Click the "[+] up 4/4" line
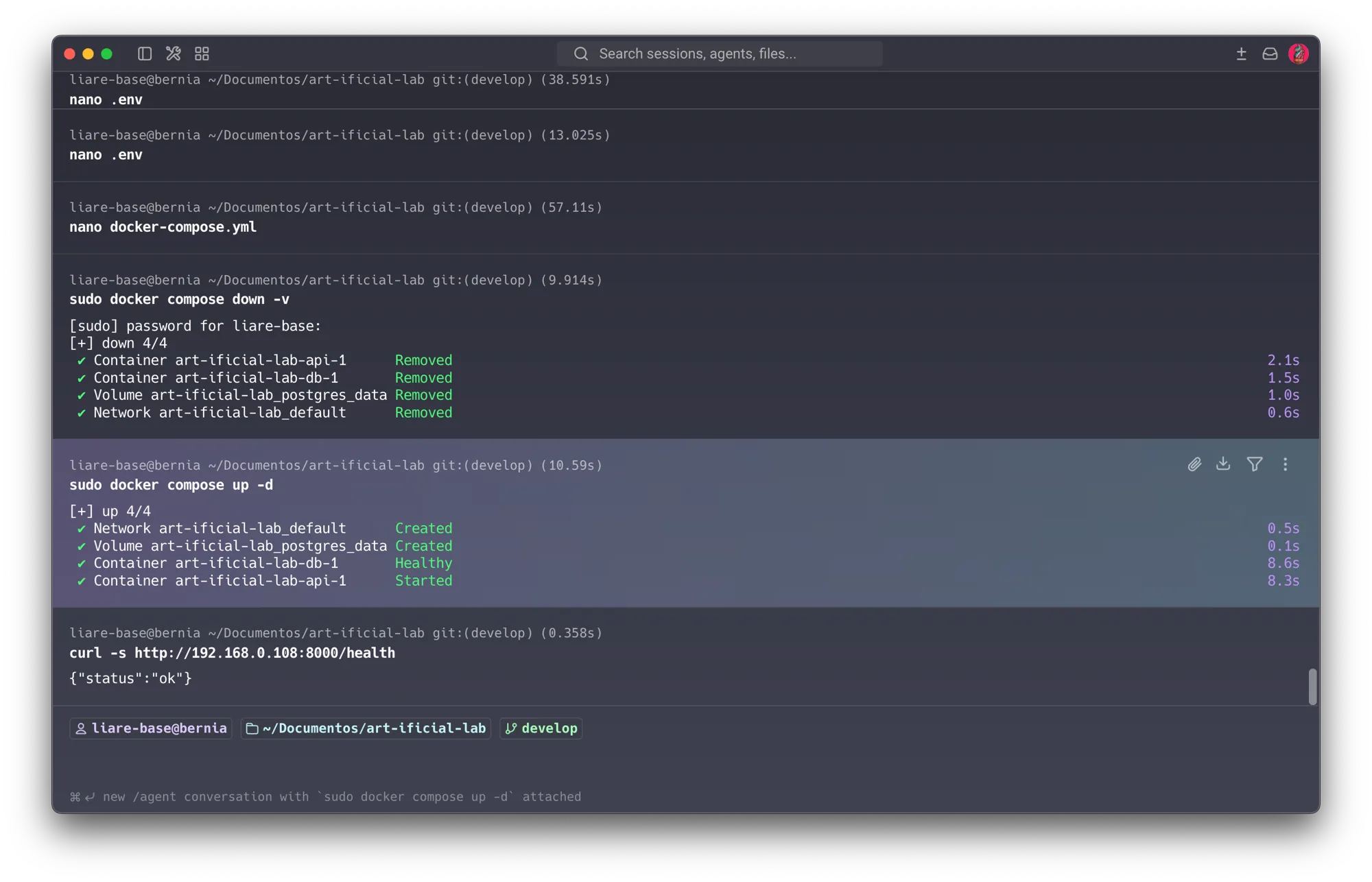Image resolution: width=1372 pixels, height=882 pixels. [110, 511]
